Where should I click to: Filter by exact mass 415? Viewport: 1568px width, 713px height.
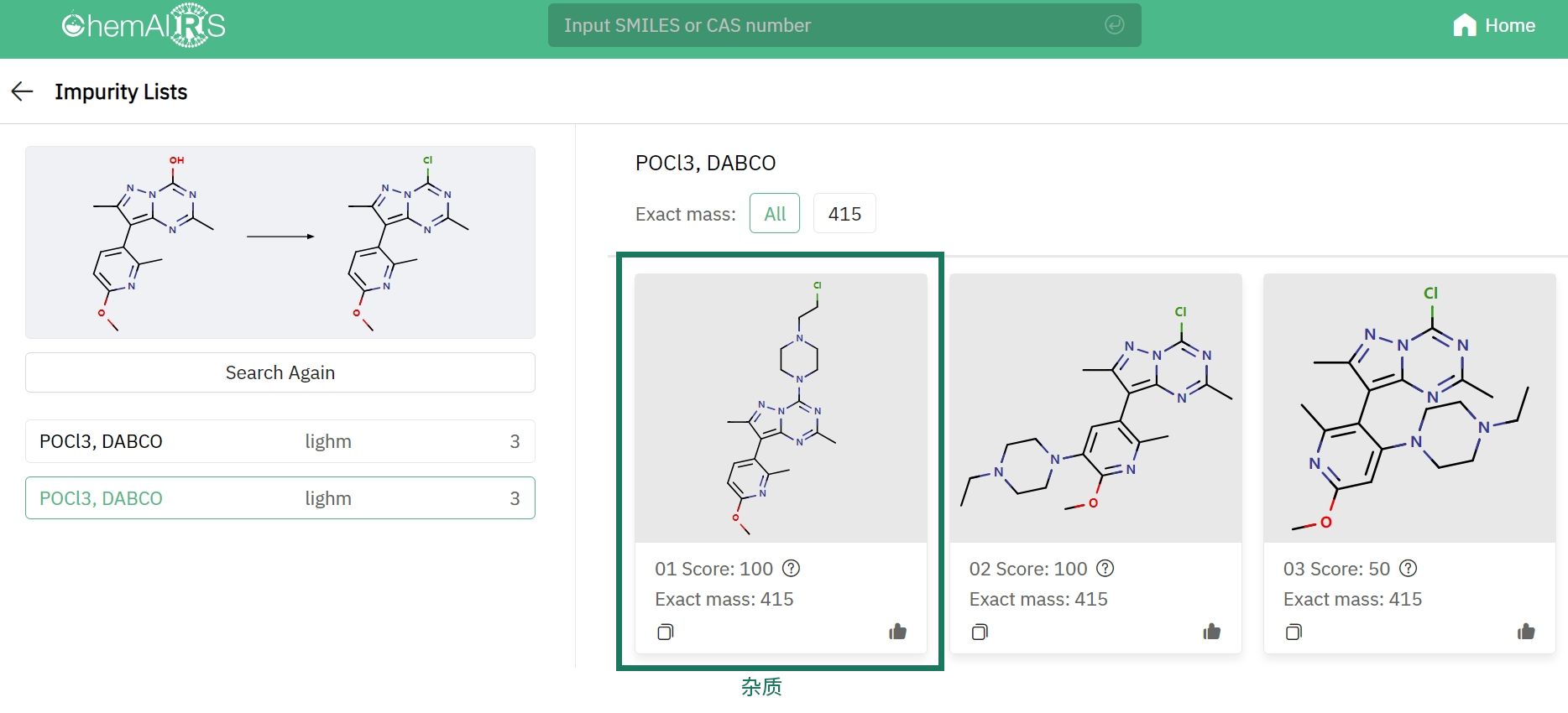click(x=844, y=214)
